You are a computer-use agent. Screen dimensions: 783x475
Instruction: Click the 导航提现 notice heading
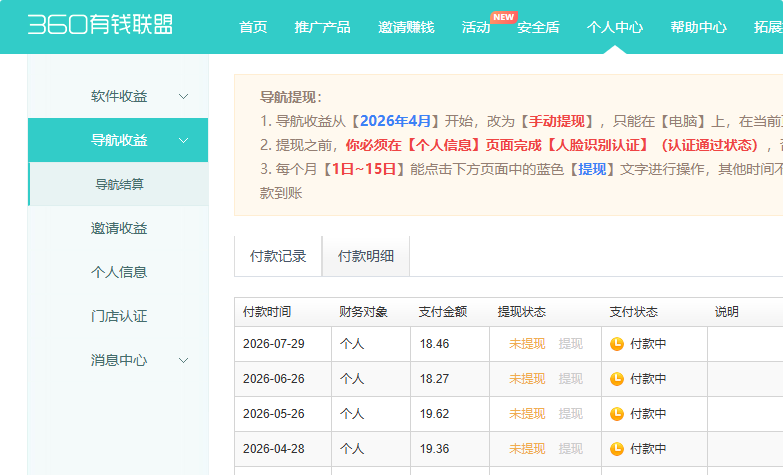pos(291,97)
